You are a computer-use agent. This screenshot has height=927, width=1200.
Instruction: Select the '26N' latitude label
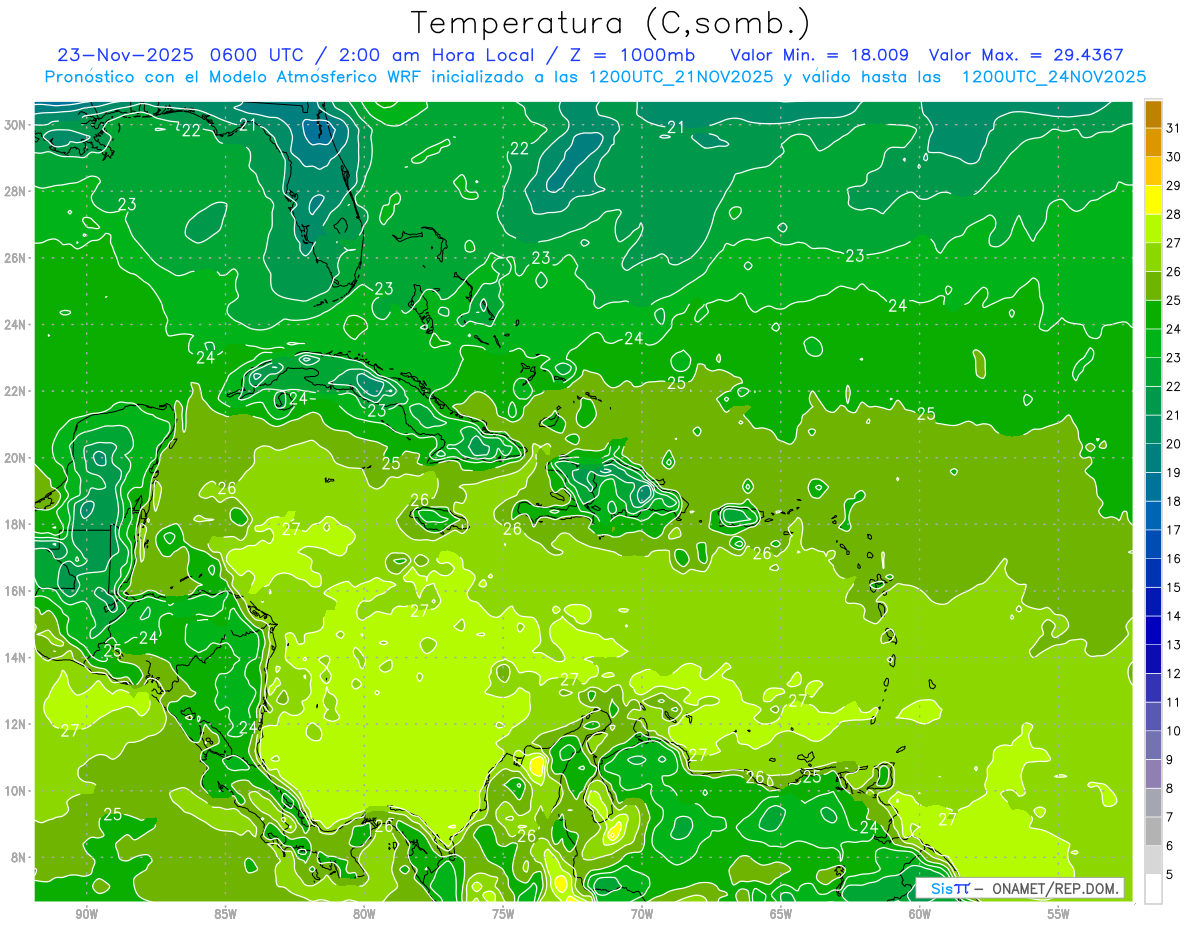pos(16,257)
